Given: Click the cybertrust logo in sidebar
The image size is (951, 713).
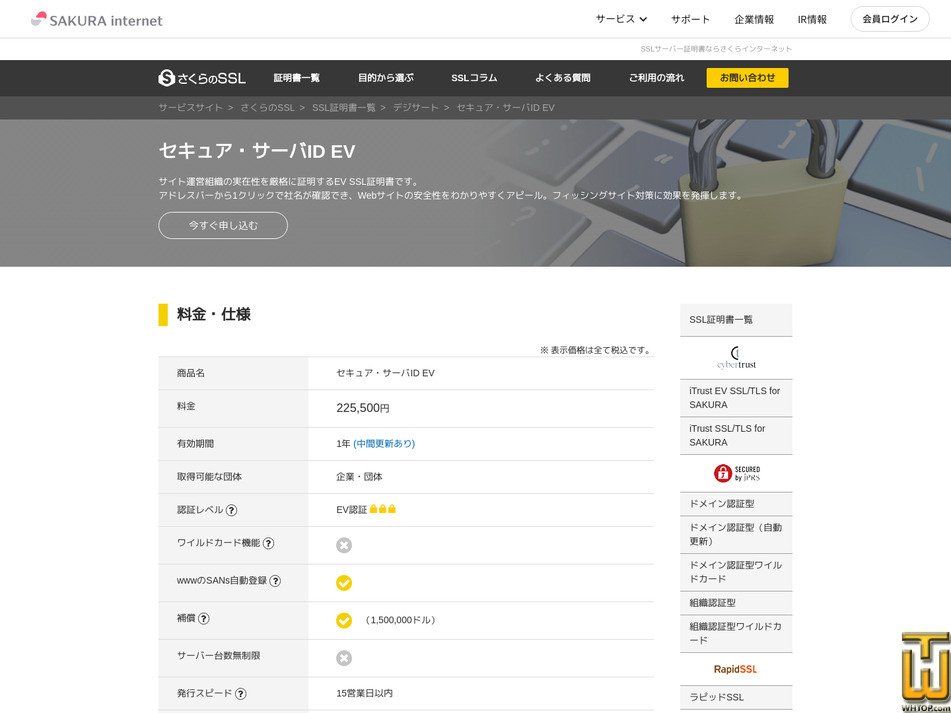Looking at the screenshot, I should (736, 358).
